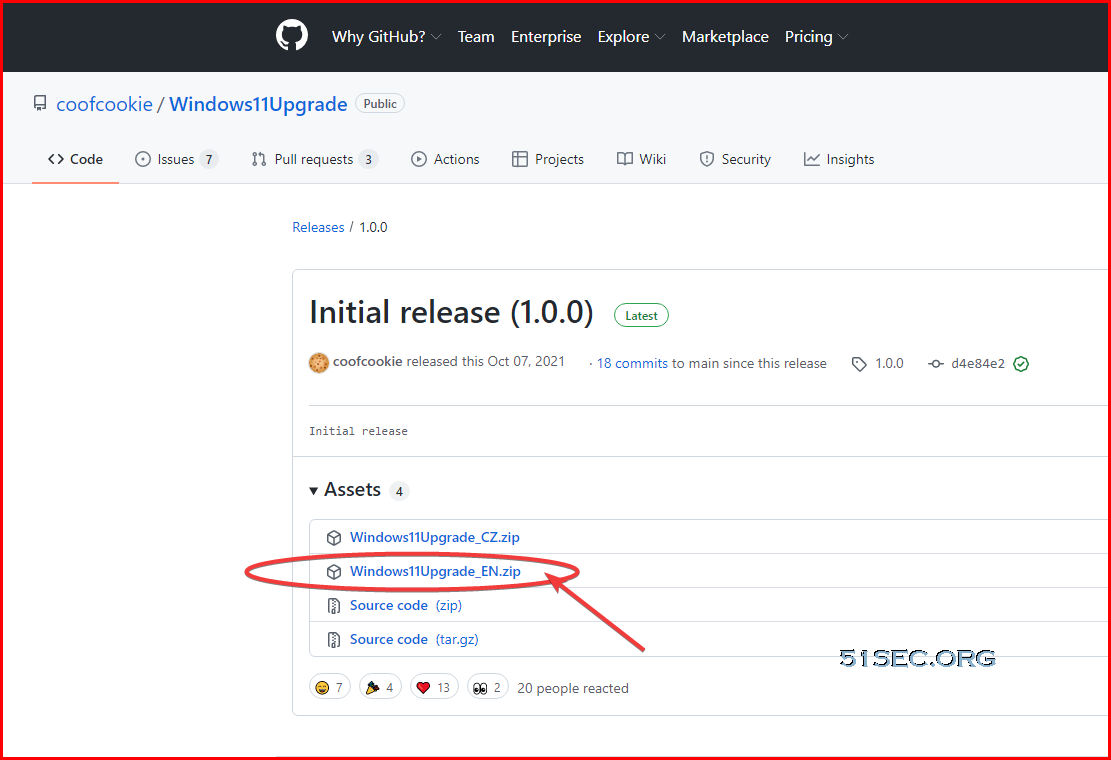Screen dimensions: 1111x760
Task: Expand the Pricing dropdown
Action: (816, 37)
